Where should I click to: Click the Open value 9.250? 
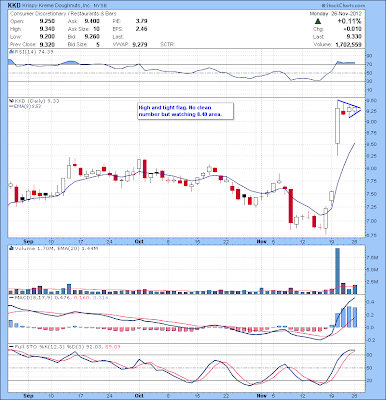[x=47, y=21]
